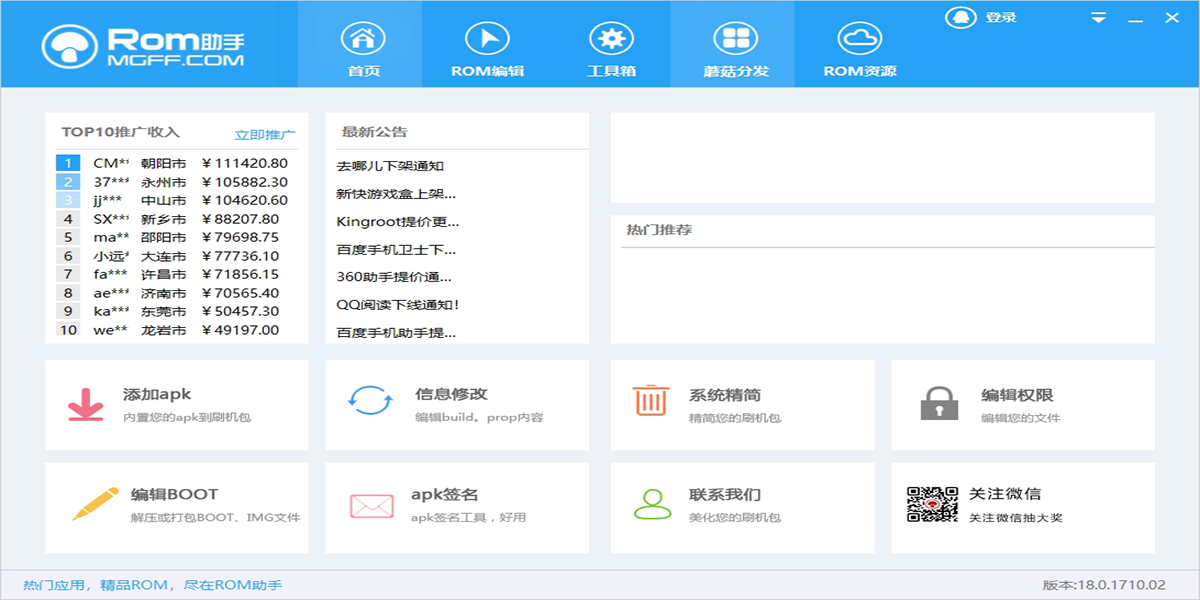
Task: Click the 立即推广 link
Action: 265,134
